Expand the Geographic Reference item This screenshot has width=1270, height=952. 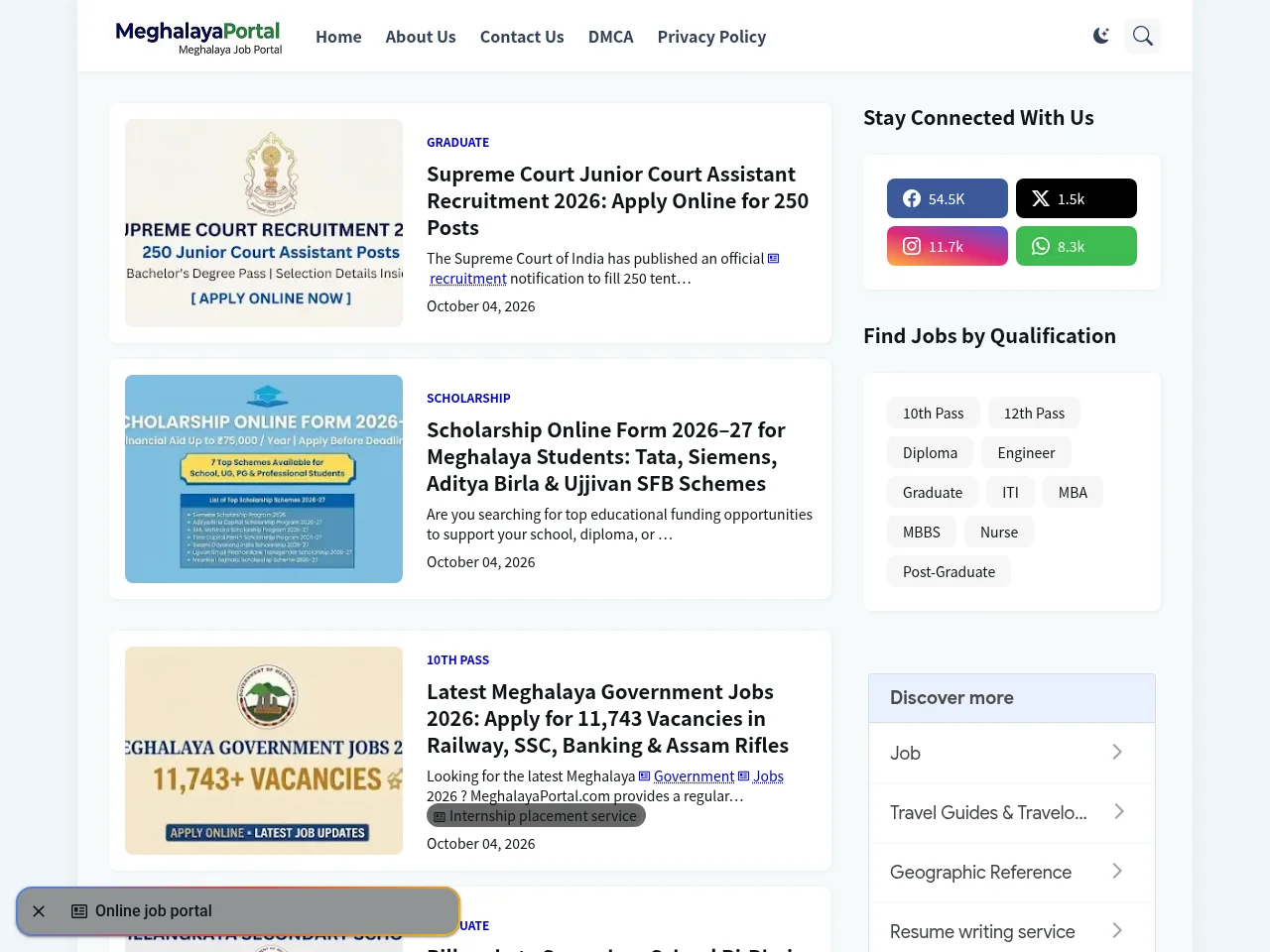coord(1012,872)
